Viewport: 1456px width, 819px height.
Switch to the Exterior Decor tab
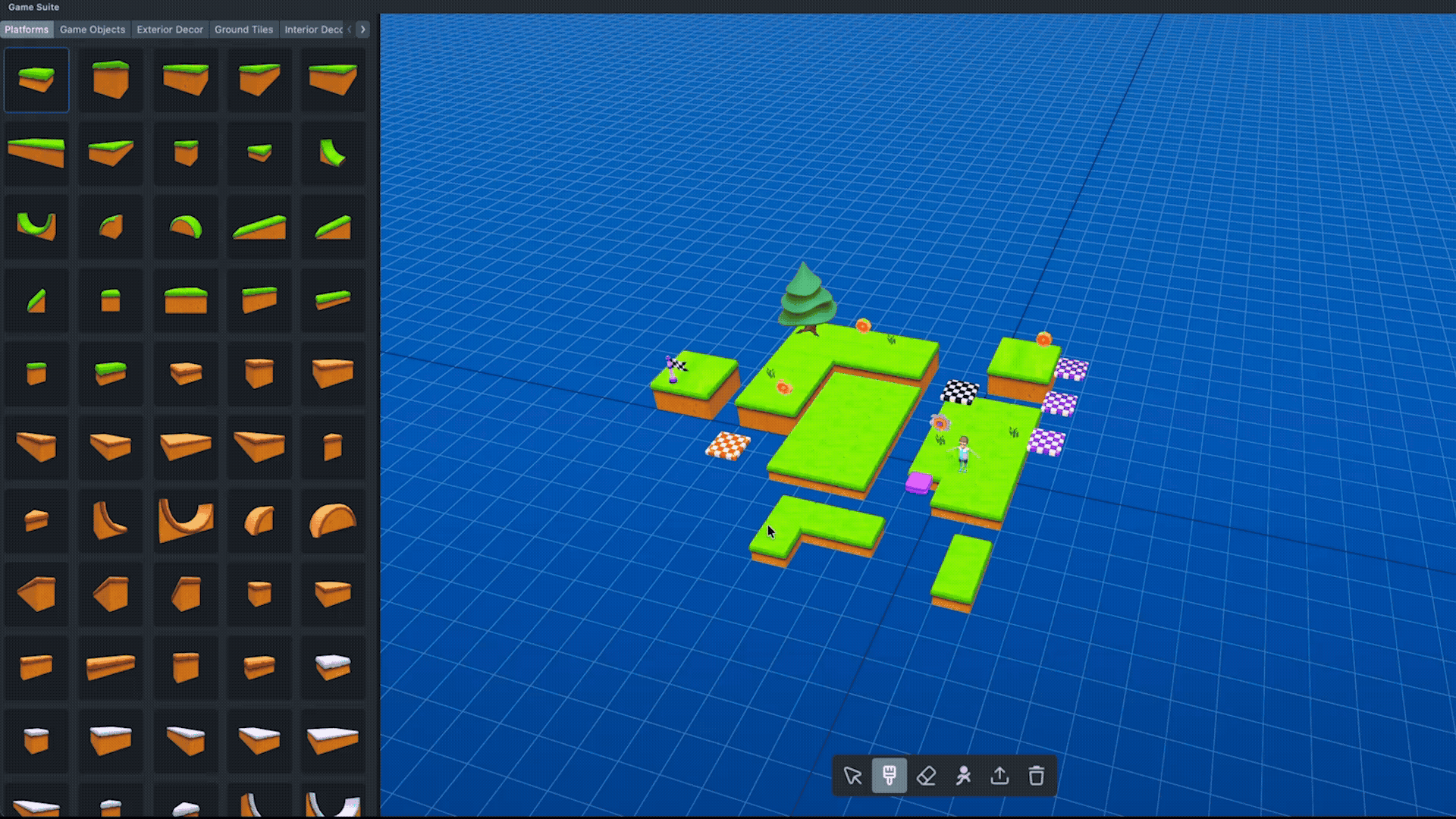170,30
